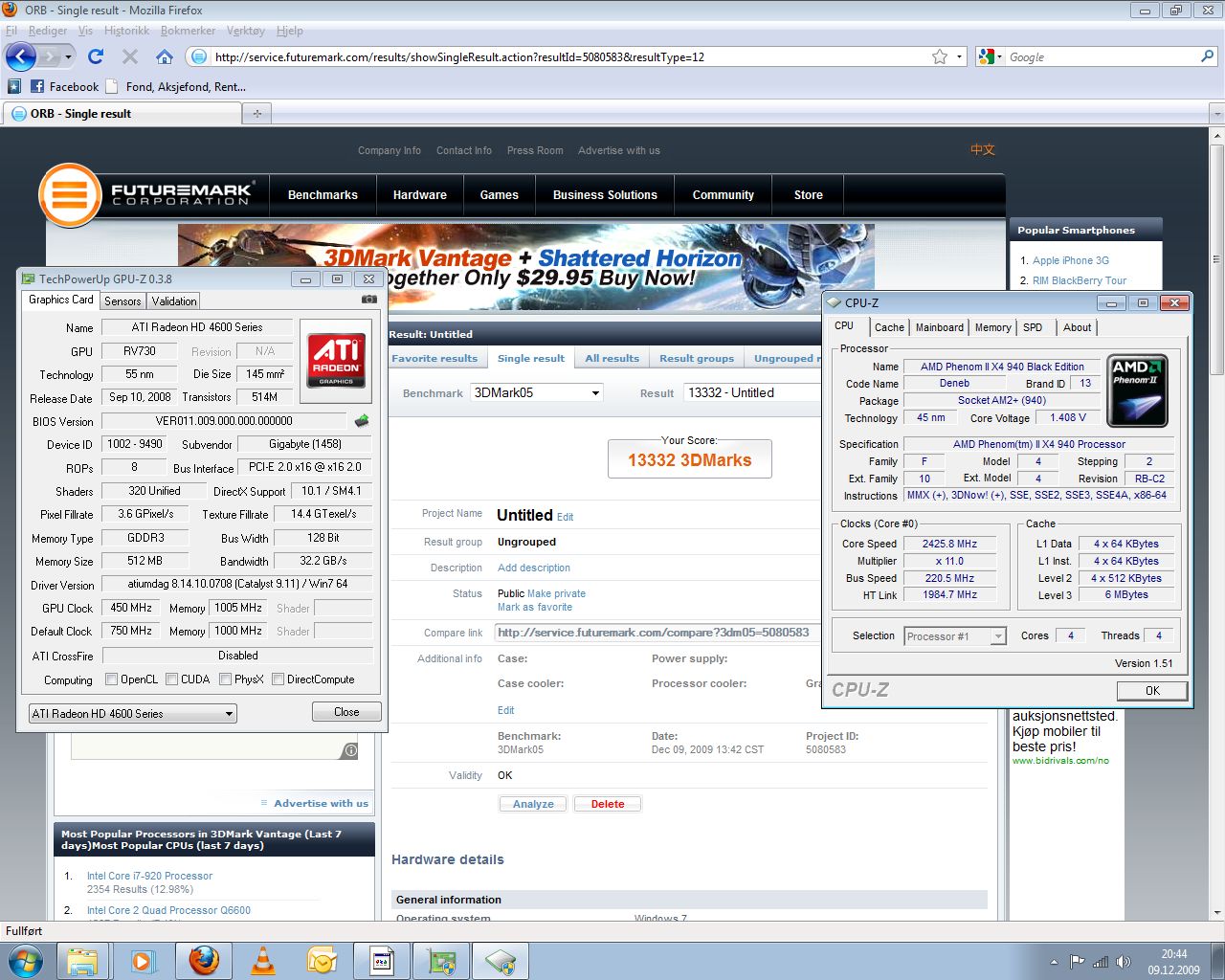Toggle DirectCompute checkbox in GPU-Z

(278, 679)
